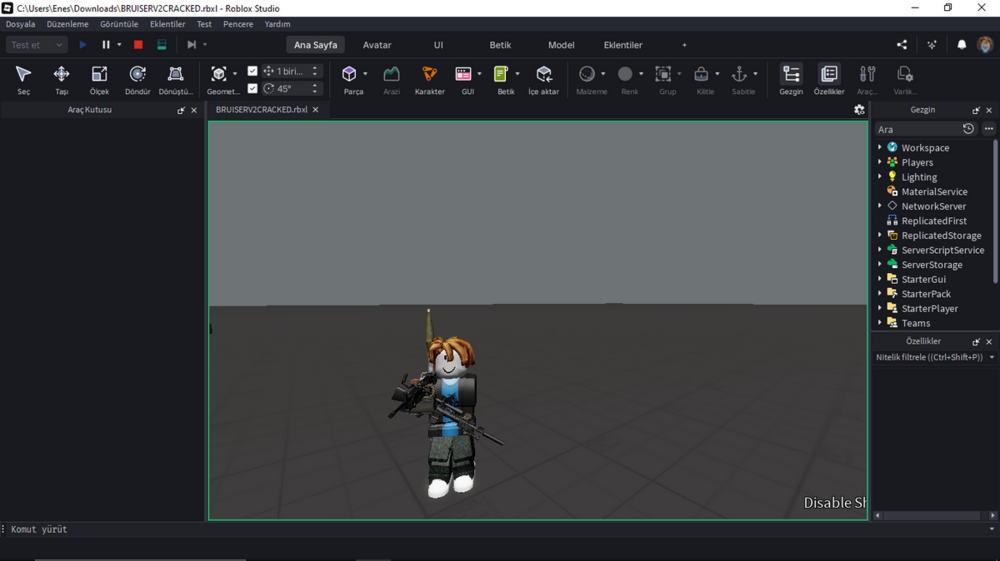
Task: Select the Seç (Select) tool
Action: click(x=24, y=80)
